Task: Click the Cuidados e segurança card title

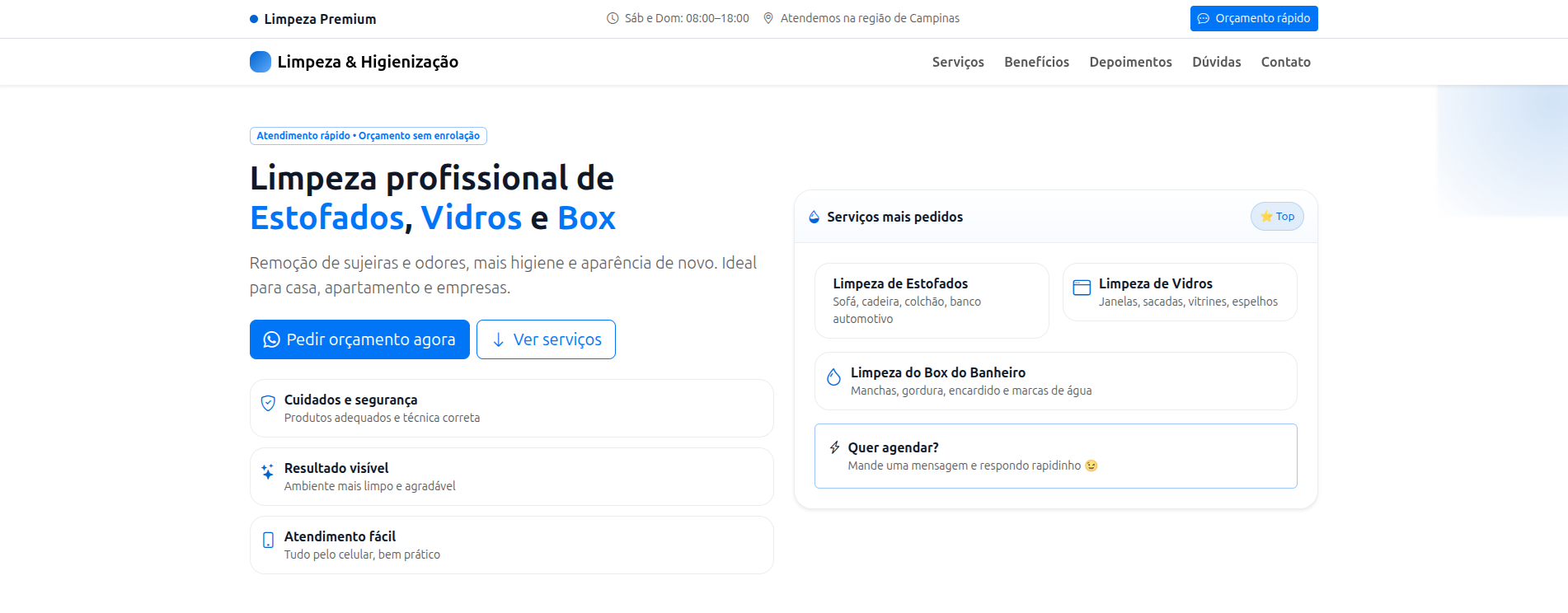Action: (x=350, y=400)
